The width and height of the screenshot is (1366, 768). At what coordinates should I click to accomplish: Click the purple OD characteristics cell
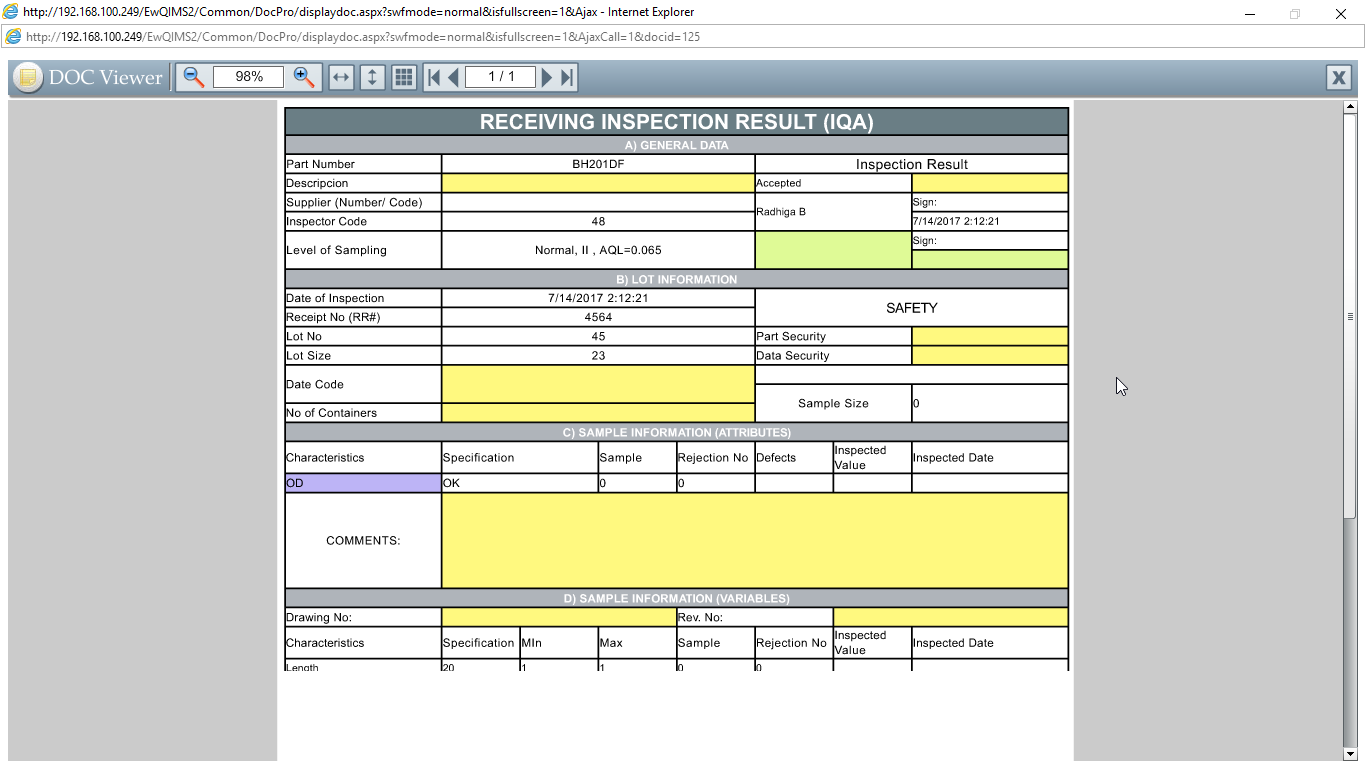pos(363,483)
